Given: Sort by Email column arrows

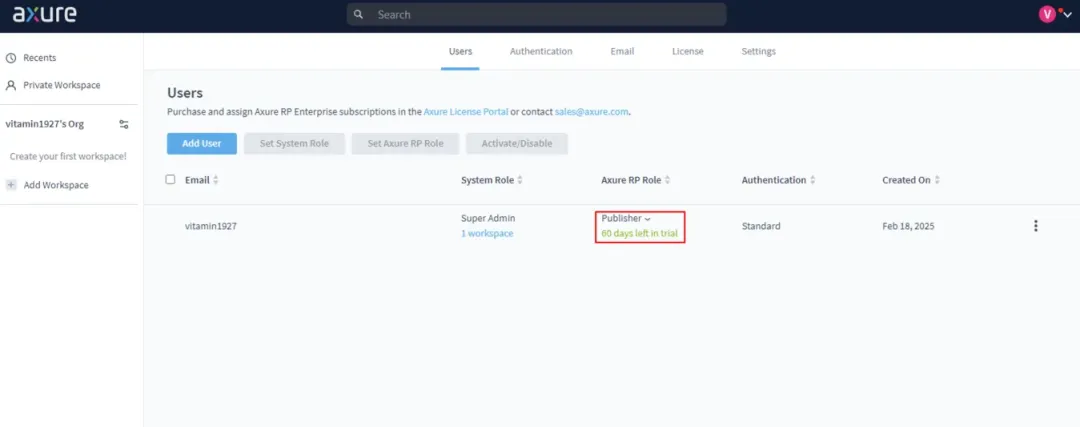Looking at the screenshot, I should pyautogui.click(x=216, y=180).
